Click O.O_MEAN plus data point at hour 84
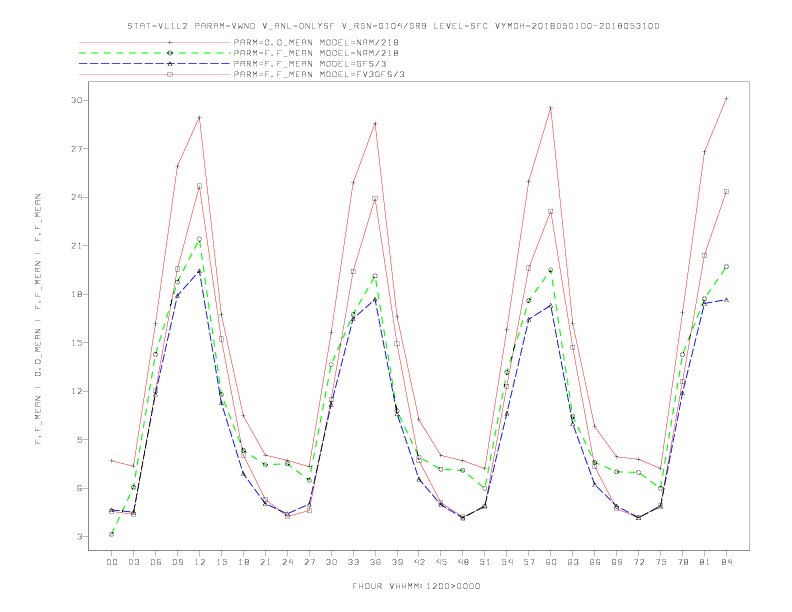The image size is (792, 612). point(726,98)
